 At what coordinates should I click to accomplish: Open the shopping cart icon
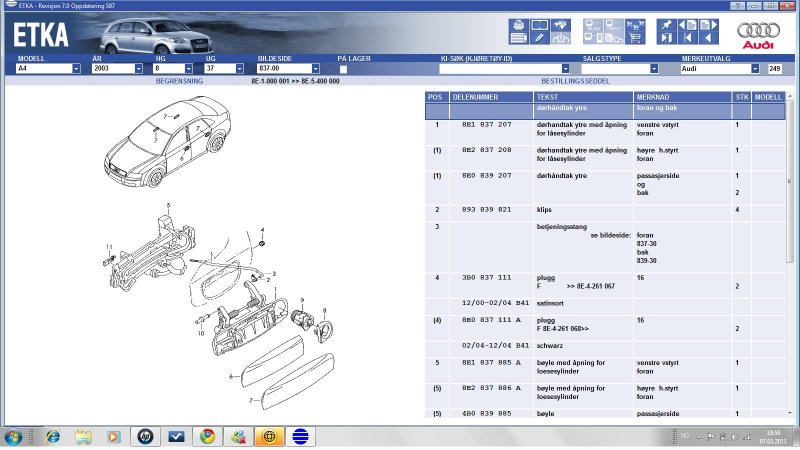click(633, 37)
